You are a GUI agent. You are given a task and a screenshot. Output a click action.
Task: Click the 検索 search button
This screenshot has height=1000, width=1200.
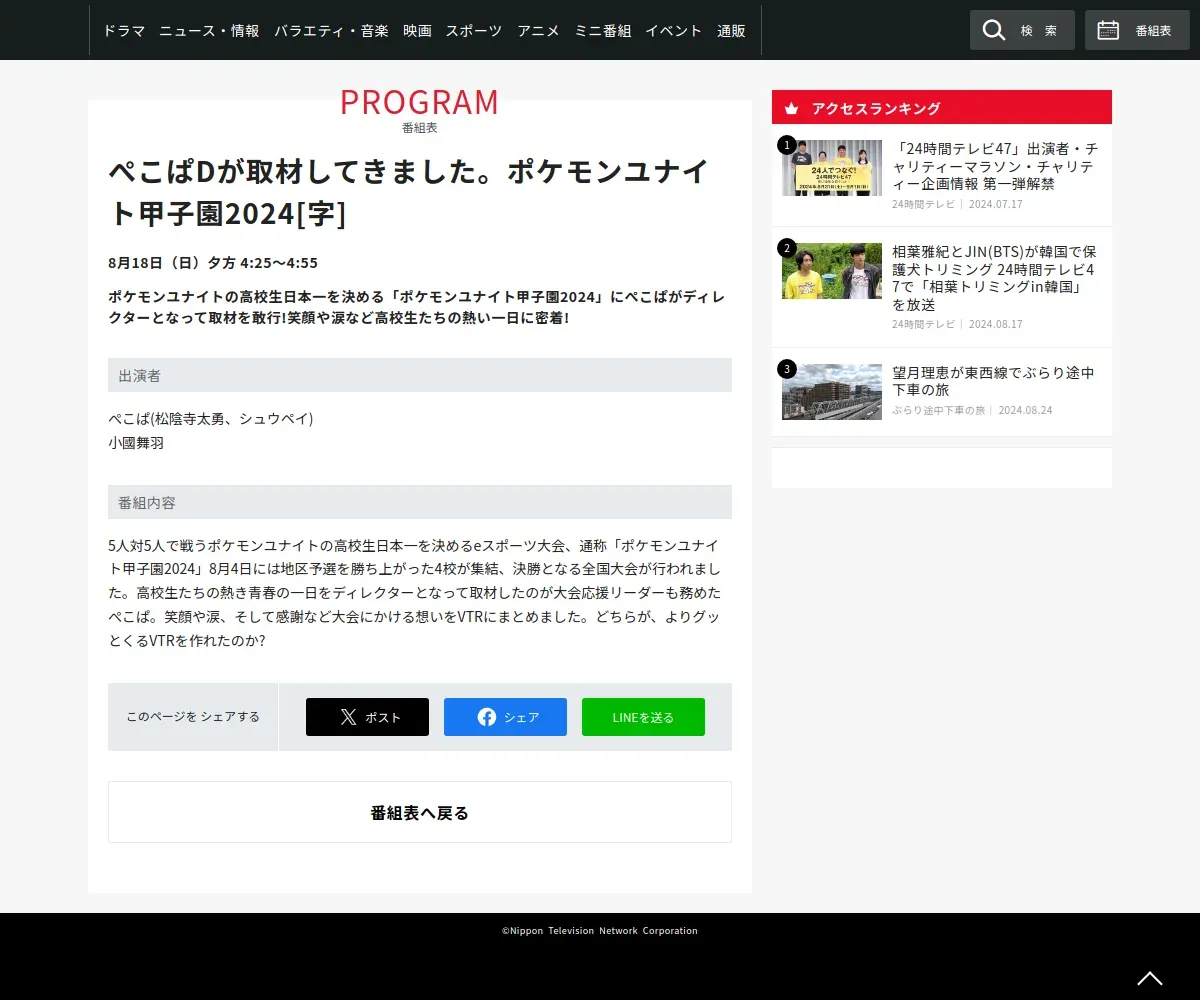(x=1022, y=30)
